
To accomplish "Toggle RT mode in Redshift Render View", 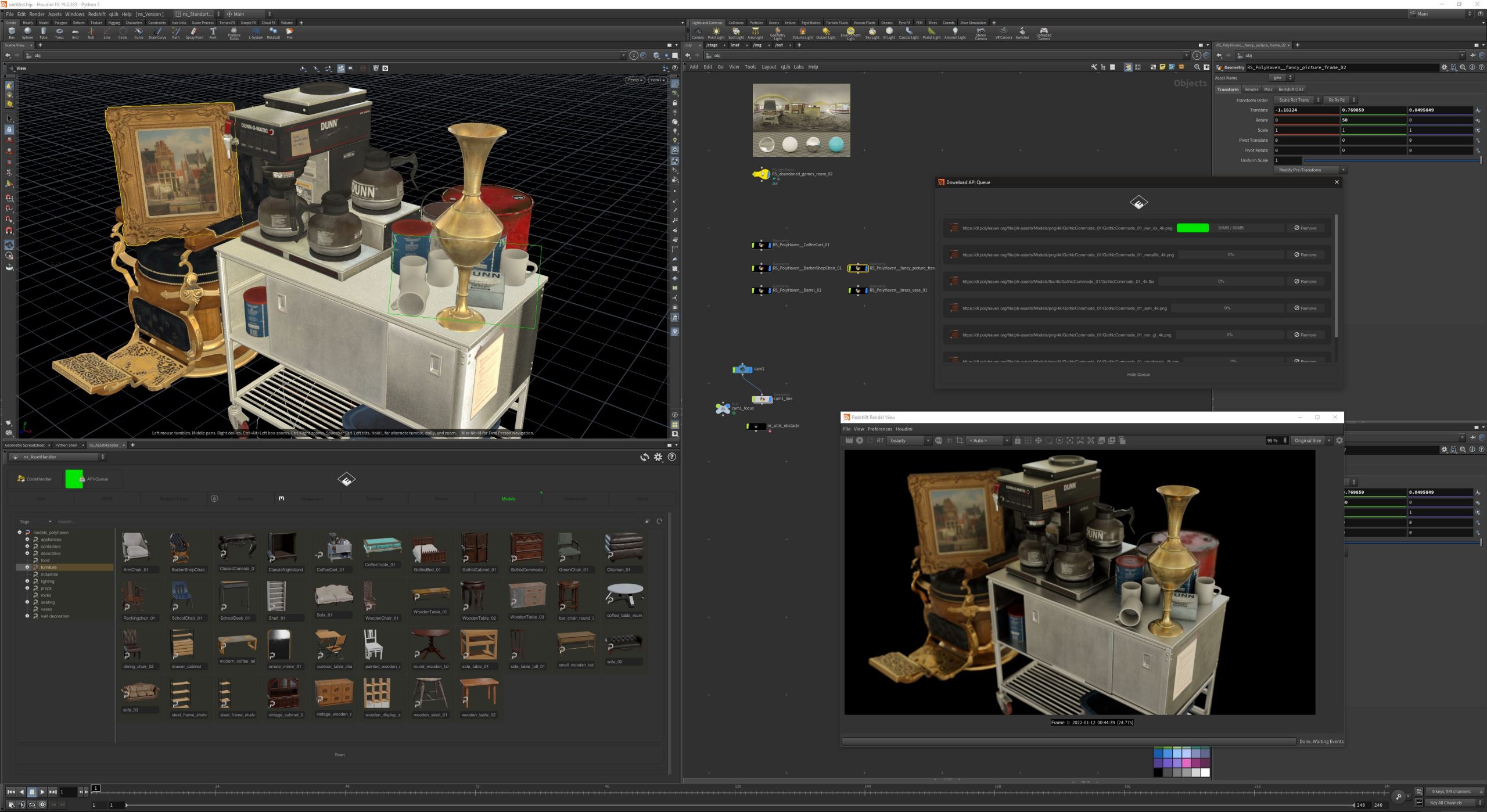I will click(x=880, y=440).
